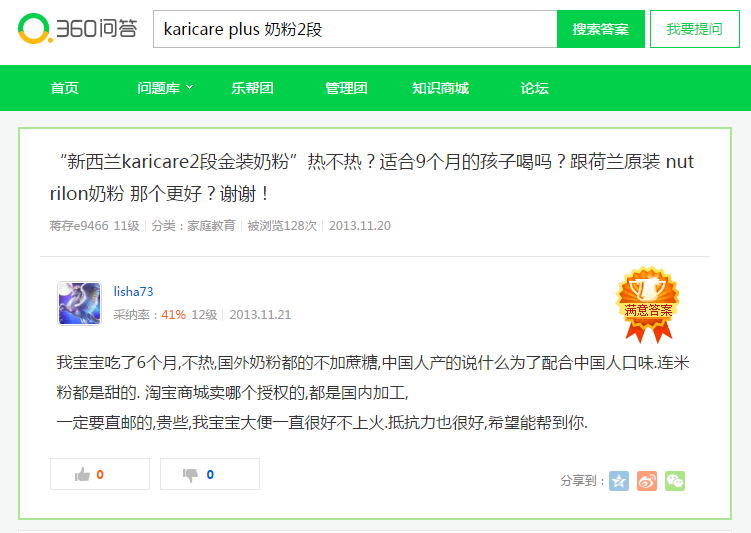Share answer to WeChat

(675, 481)
